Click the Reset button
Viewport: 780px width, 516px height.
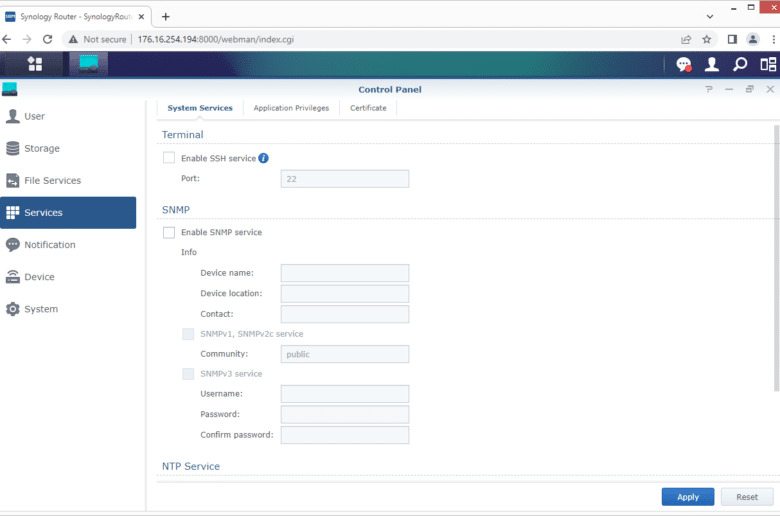(747, 497)
